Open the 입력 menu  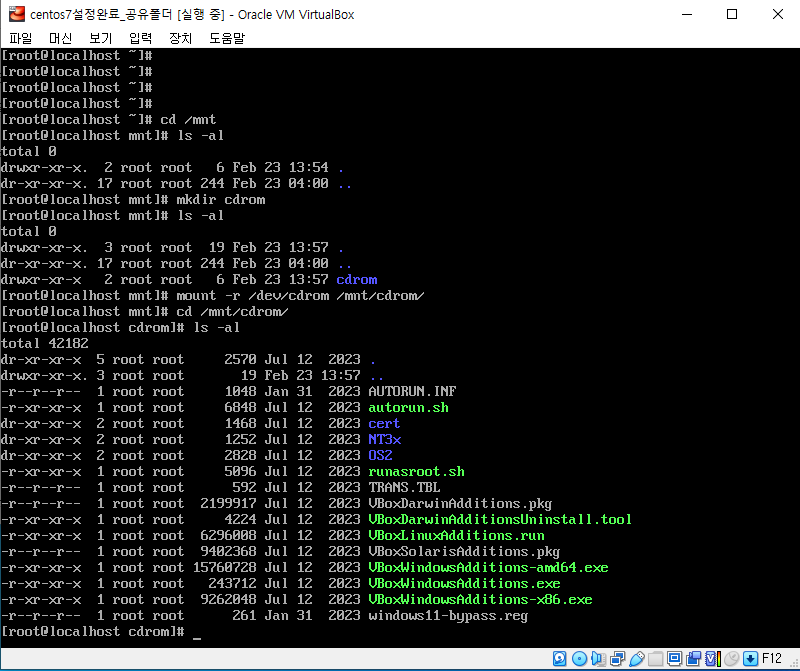140,38
